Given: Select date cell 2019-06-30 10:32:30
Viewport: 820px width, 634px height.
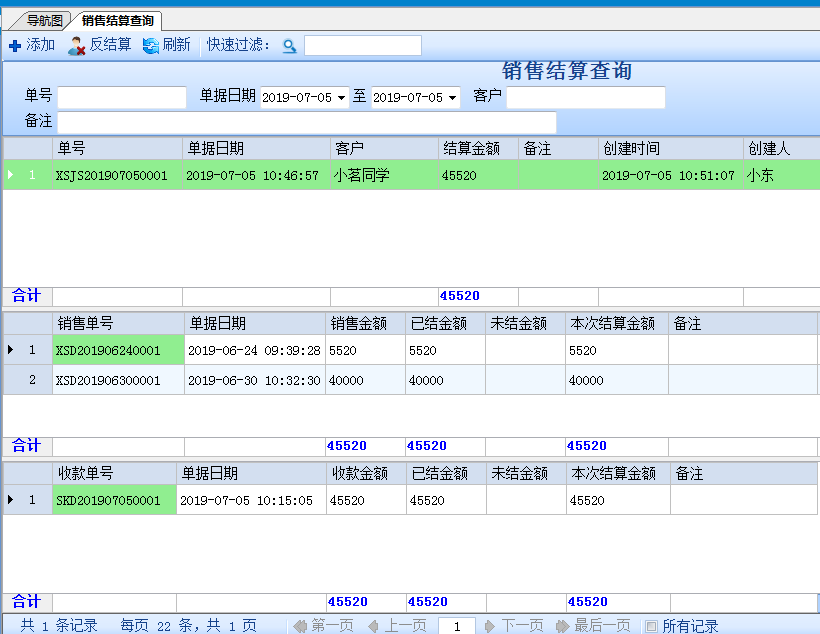Looking at the screenshot, I should click(255, 380).
